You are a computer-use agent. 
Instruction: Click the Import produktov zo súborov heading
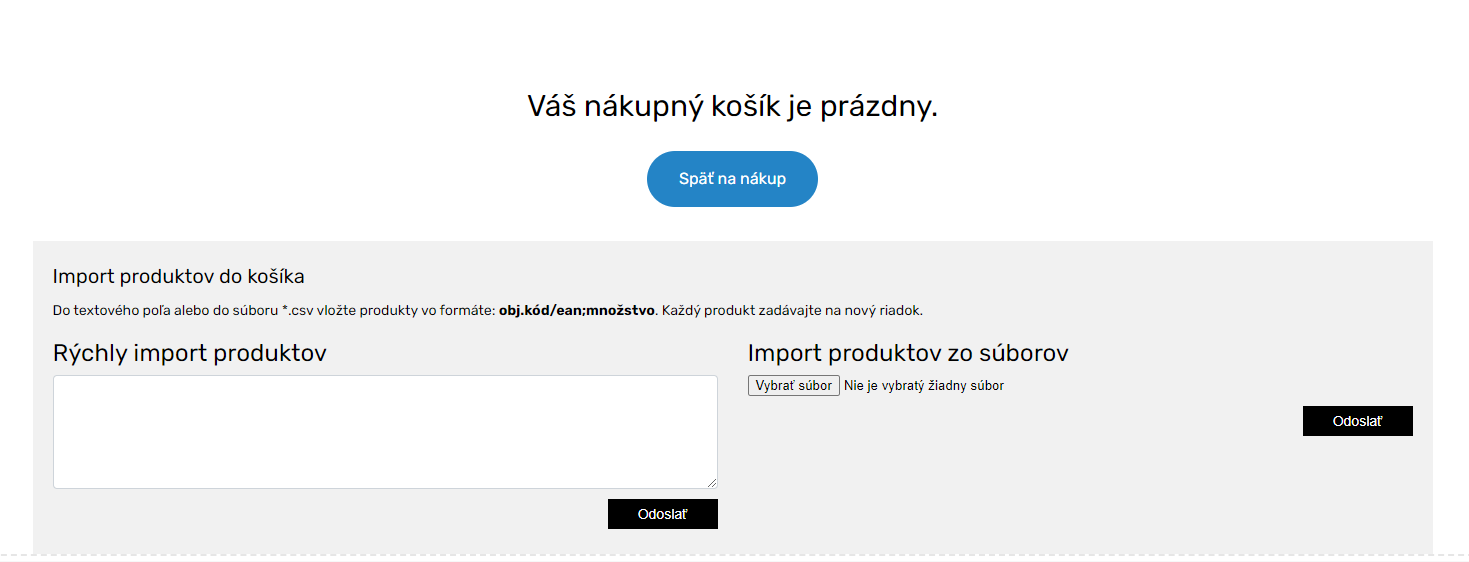click(908, 353)
